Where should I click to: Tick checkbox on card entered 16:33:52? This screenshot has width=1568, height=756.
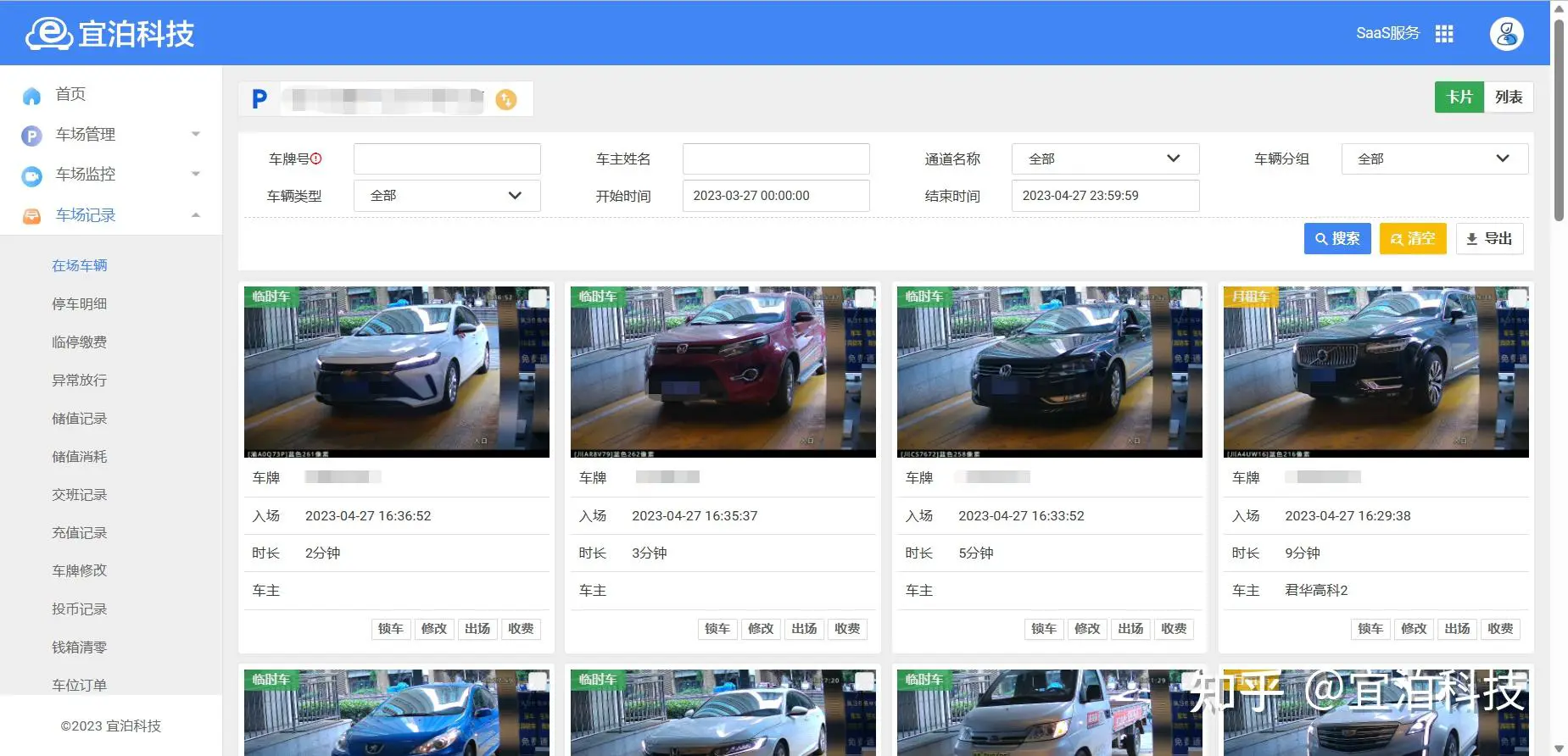point(1191,297)
